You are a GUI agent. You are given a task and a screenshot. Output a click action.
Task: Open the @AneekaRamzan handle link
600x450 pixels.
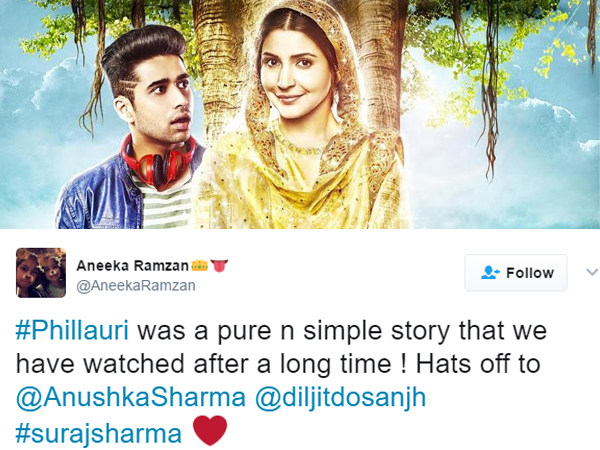(136, 285)
